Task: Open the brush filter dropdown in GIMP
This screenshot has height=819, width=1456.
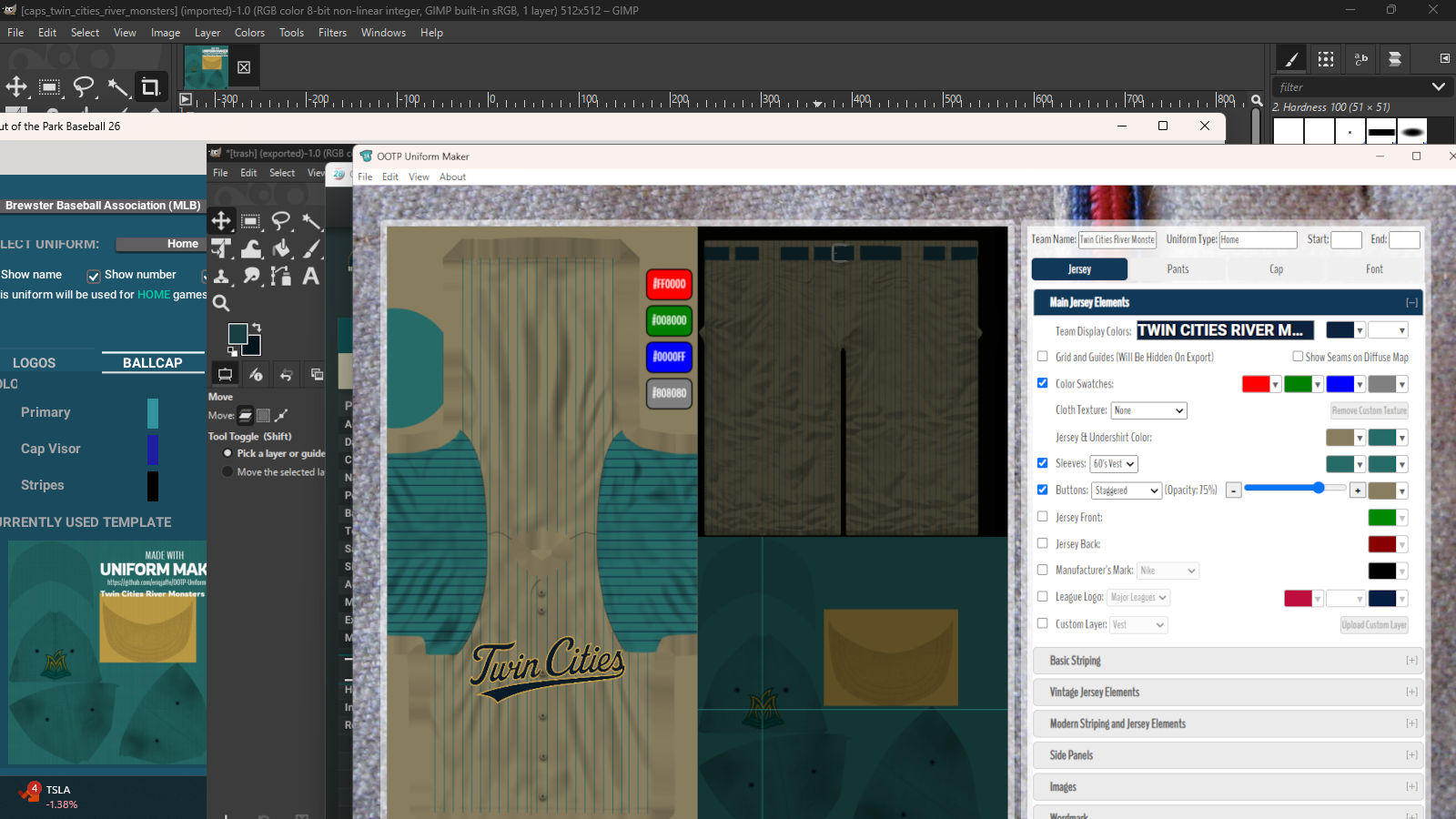Action: point(1439,87)
